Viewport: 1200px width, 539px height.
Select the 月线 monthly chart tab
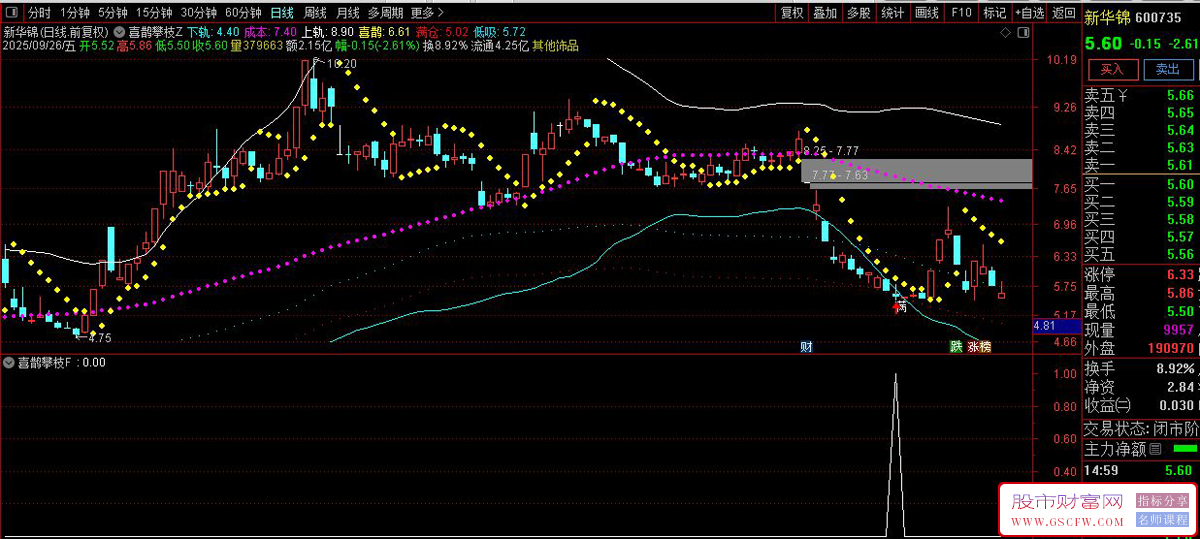pos(347,13)
